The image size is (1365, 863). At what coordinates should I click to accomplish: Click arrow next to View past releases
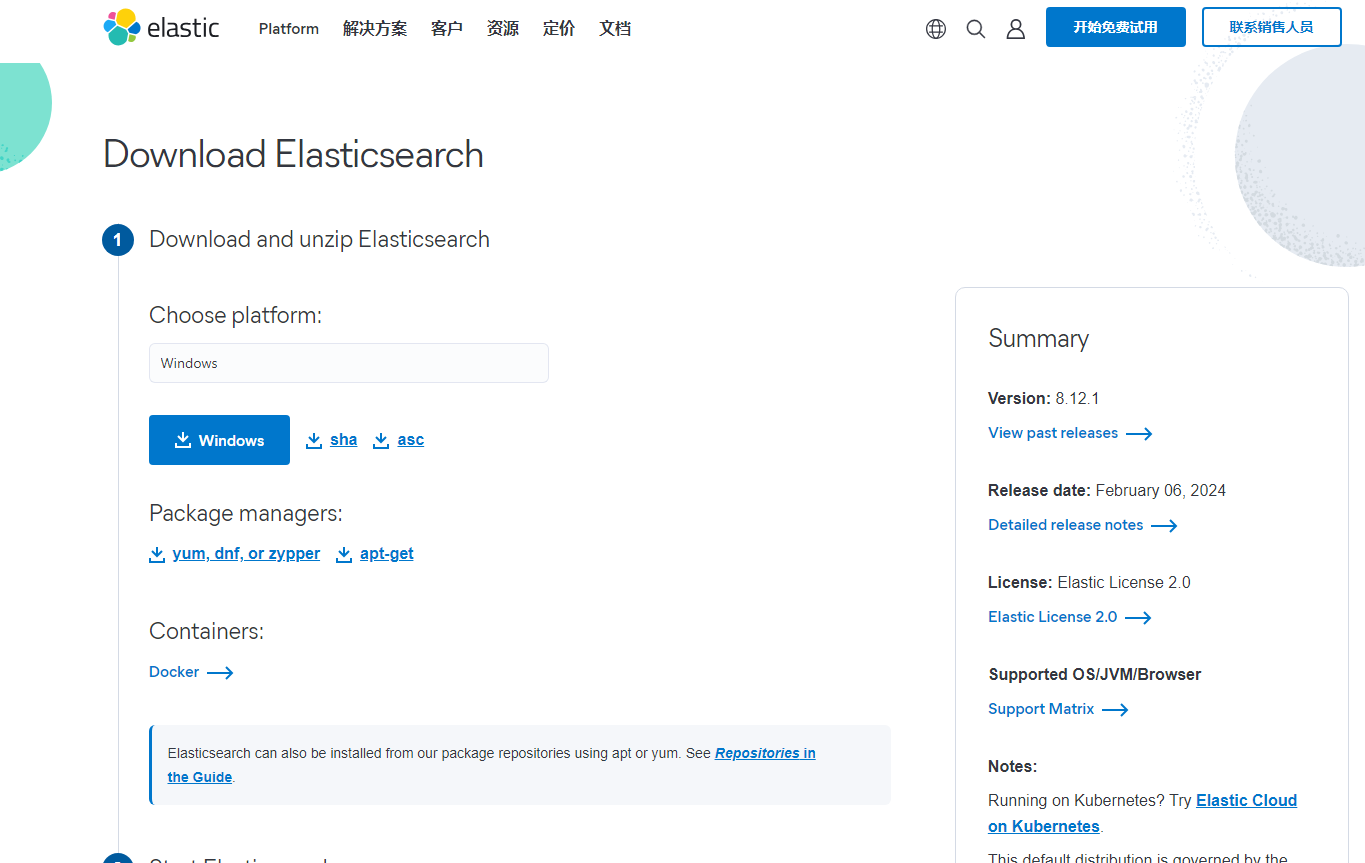point(1139,434)
